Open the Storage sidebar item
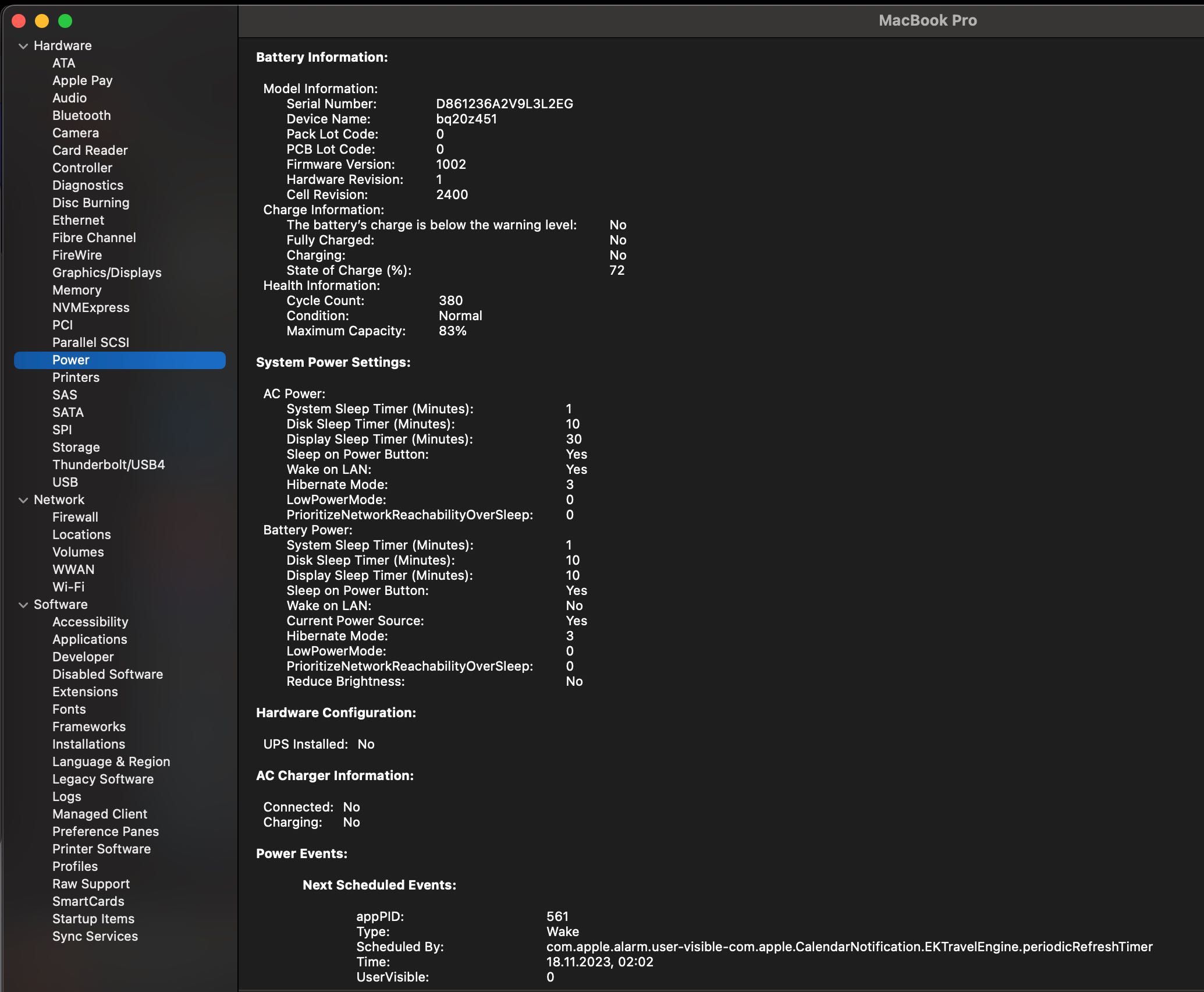The image size is (1204, 992). [76, 447]
